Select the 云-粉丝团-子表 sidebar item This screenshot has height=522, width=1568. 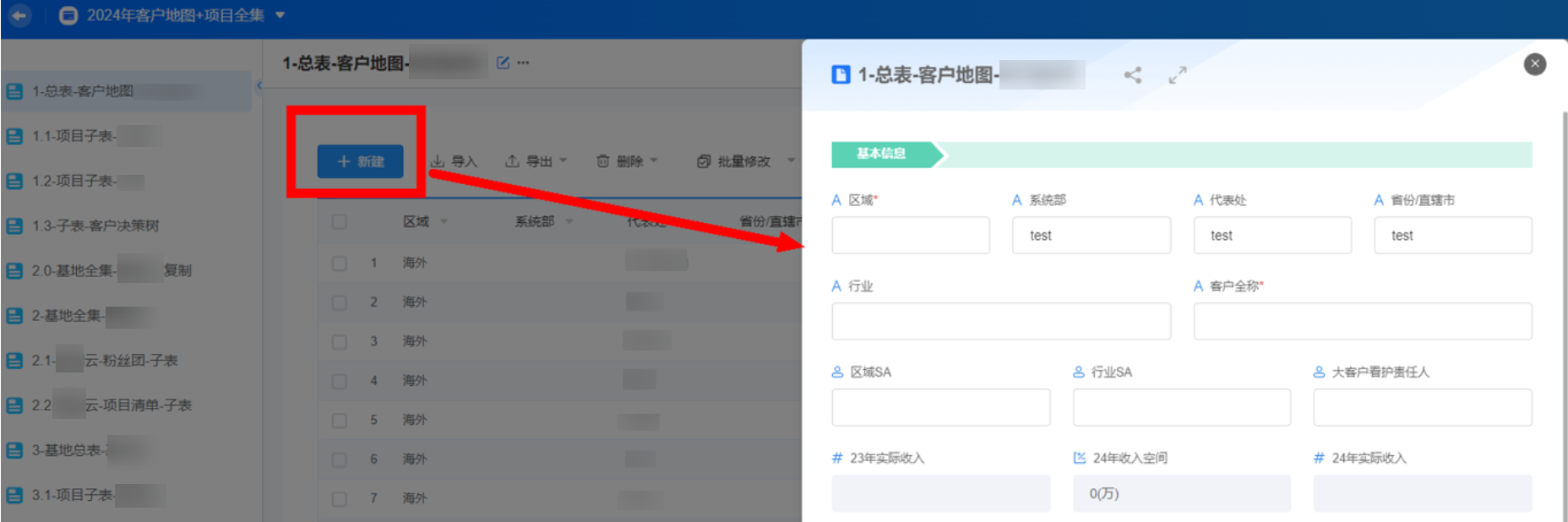[127, 361]
